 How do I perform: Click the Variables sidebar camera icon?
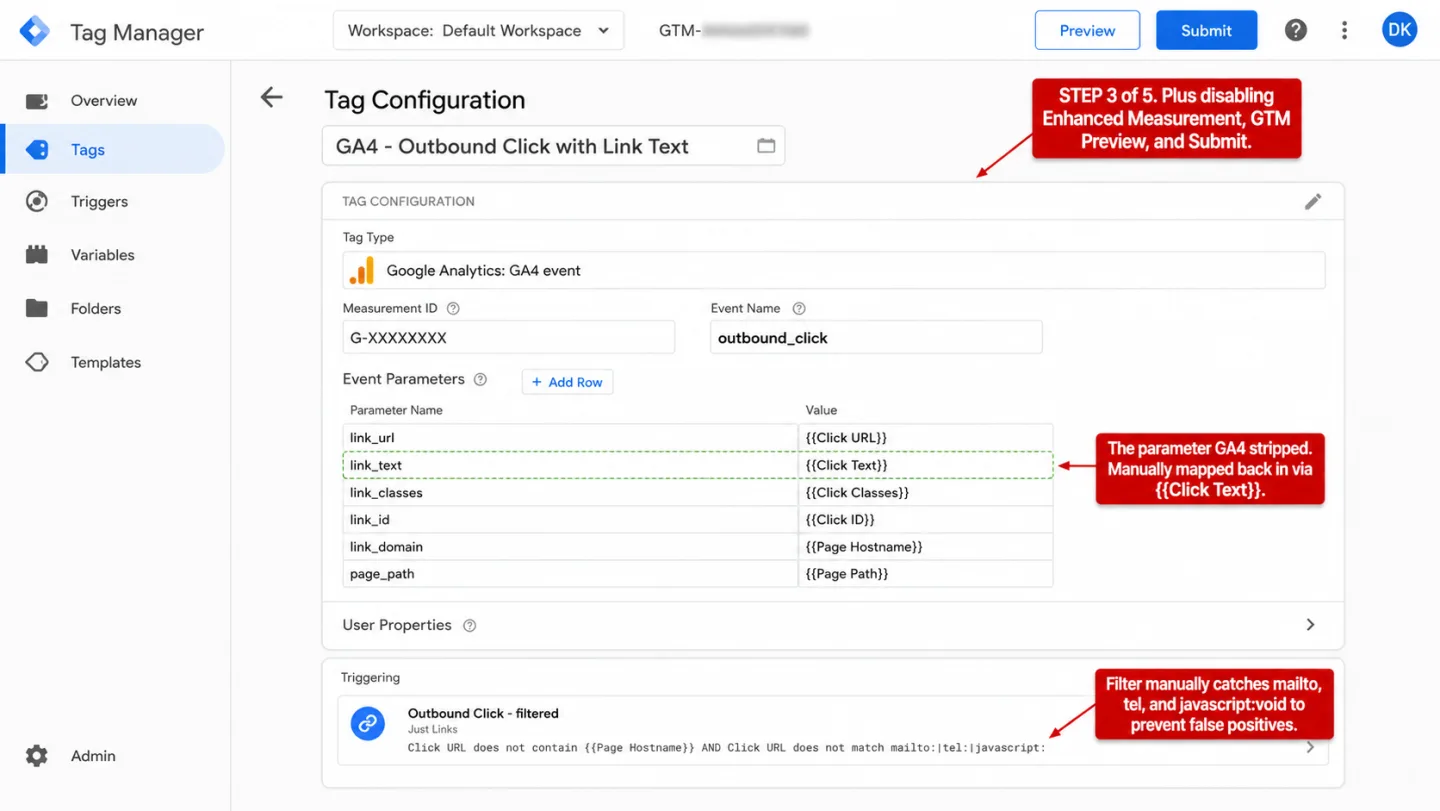[x=37, y=255]
